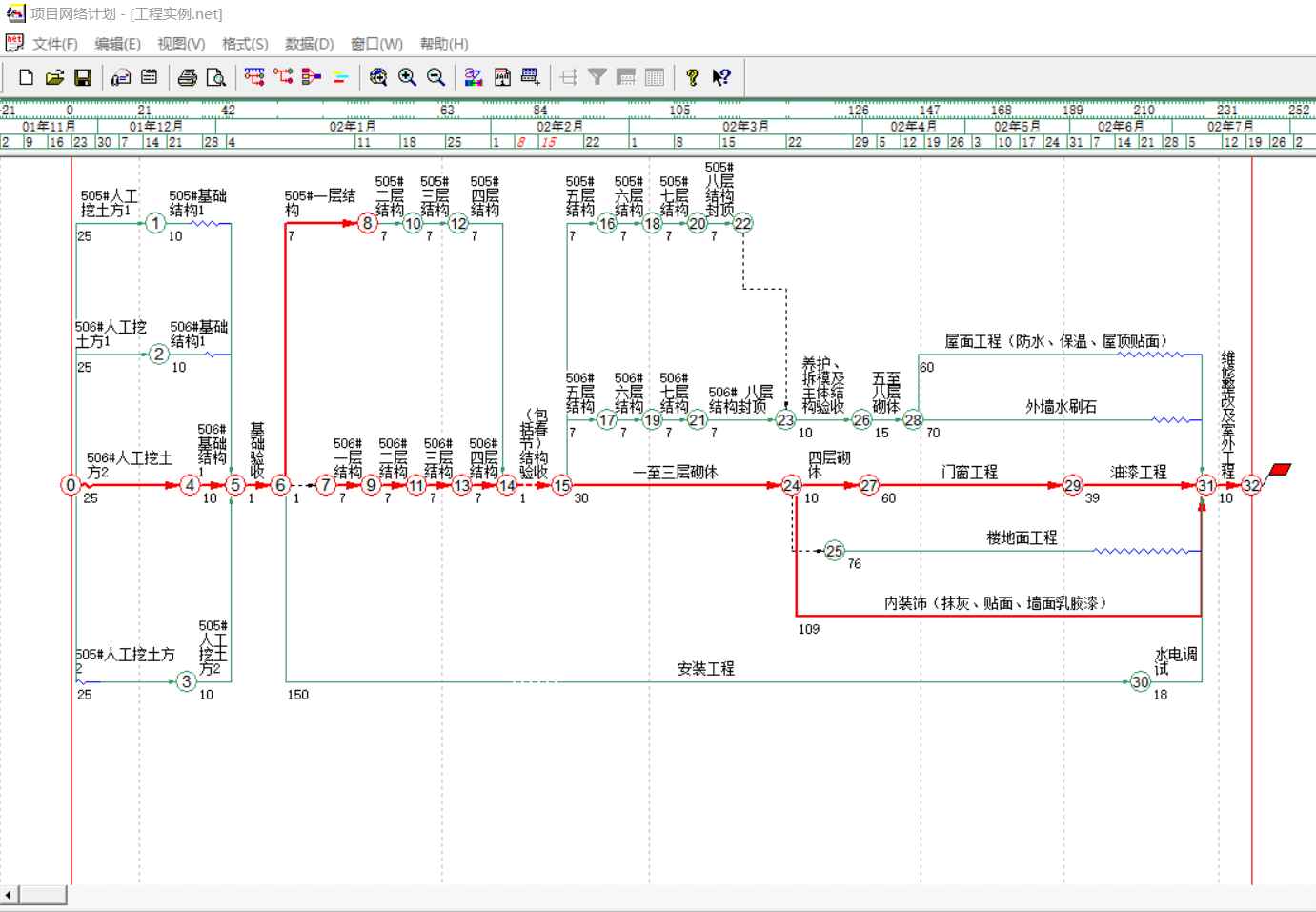Viewport: 1316px width, 912px height.
Task: Click the colorful format settings icon
Action: [474, 77]
